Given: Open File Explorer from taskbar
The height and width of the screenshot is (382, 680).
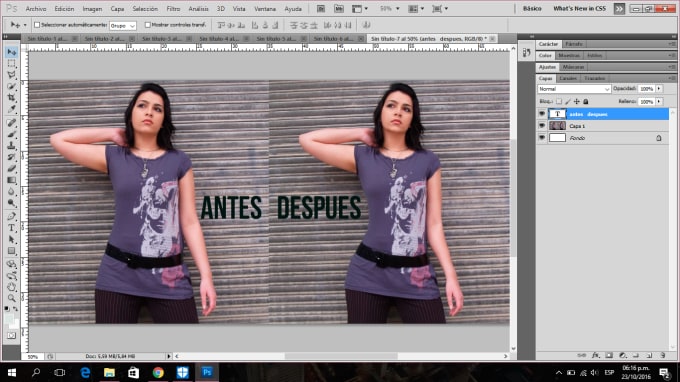Looking at the screenshot, I should [x=109, y=372].
